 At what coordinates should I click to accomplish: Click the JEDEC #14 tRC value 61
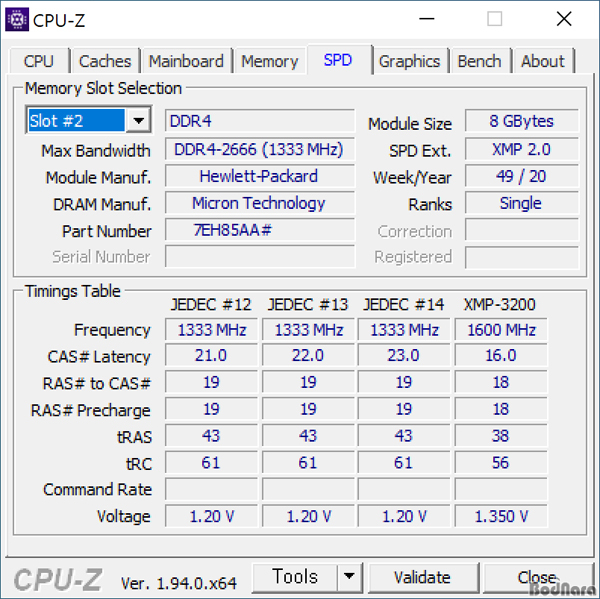coord(404,462)
